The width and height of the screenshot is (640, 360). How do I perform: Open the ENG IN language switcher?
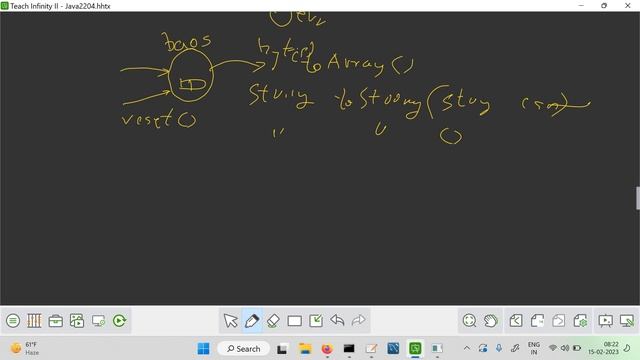point(533,349)
